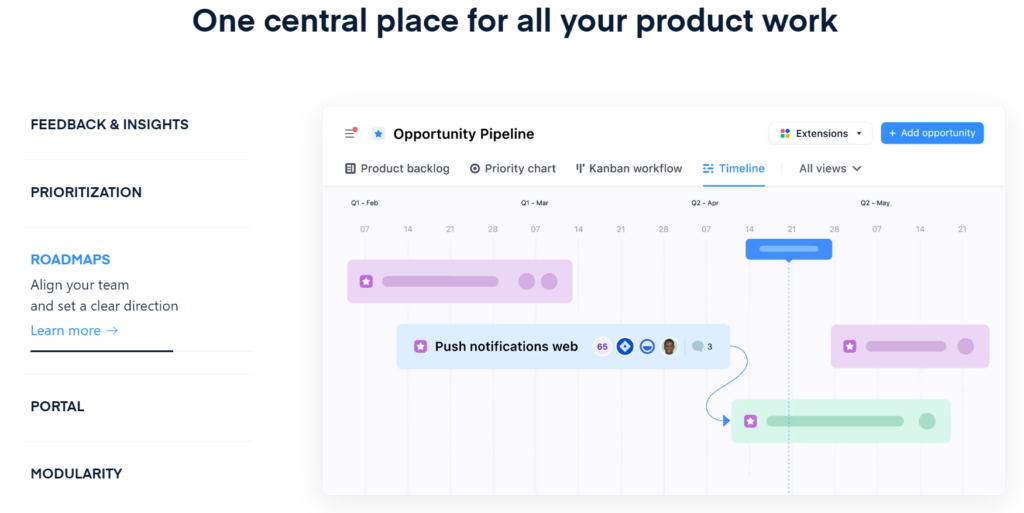Viewport: 1024px width, 513px height.
Task: Follow the Learn more link under Roadmaps
Action: [x=74, y=331]
